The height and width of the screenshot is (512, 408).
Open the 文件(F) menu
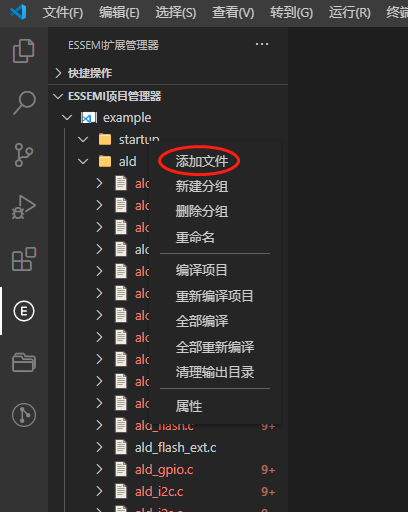(63, 13)
